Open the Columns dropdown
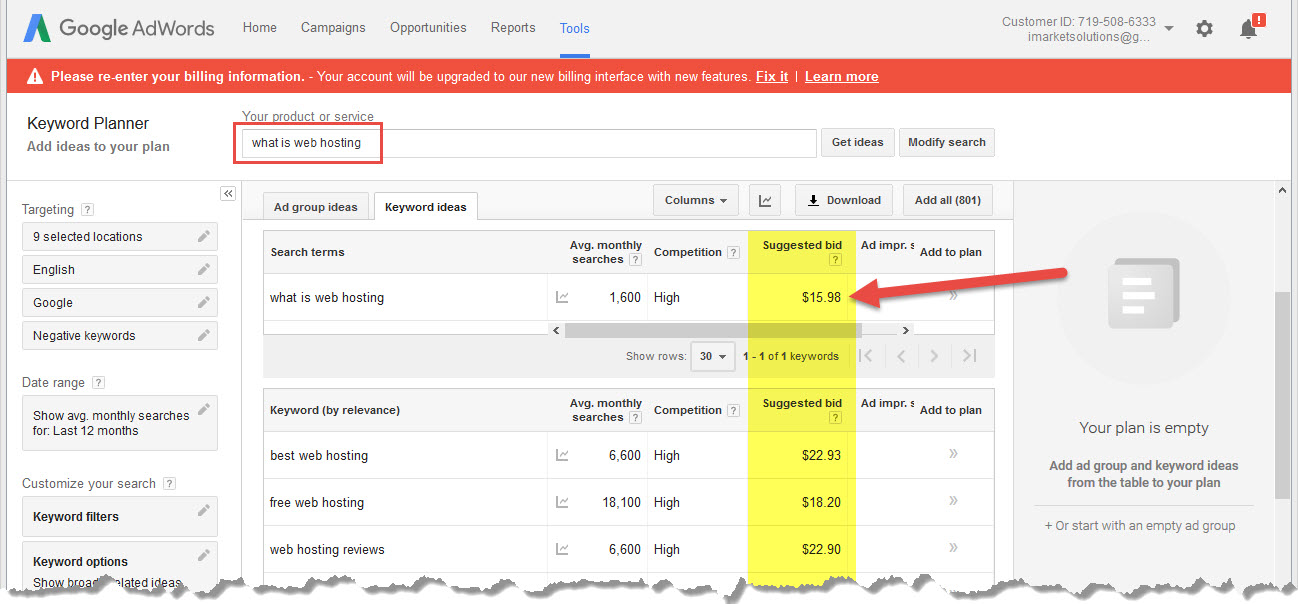1298x604 pixels. click(695, 200)
